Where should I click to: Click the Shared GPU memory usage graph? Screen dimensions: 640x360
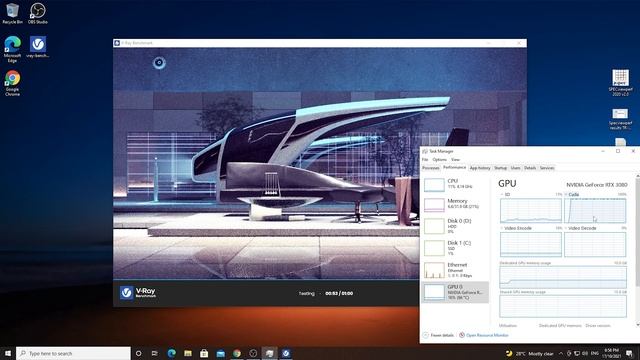563,306
